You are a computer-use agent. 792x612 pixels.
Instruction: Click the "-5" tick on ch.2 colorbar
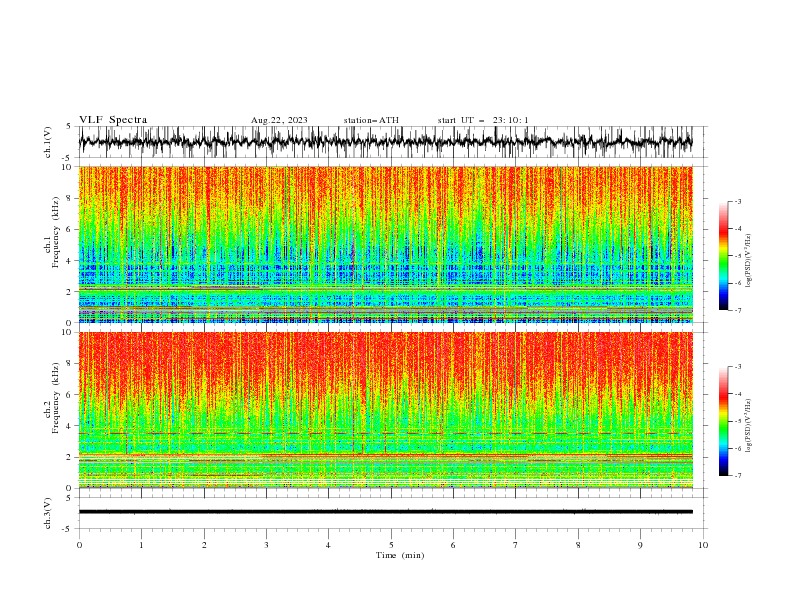pyautogui.click(x=738, y=421)
